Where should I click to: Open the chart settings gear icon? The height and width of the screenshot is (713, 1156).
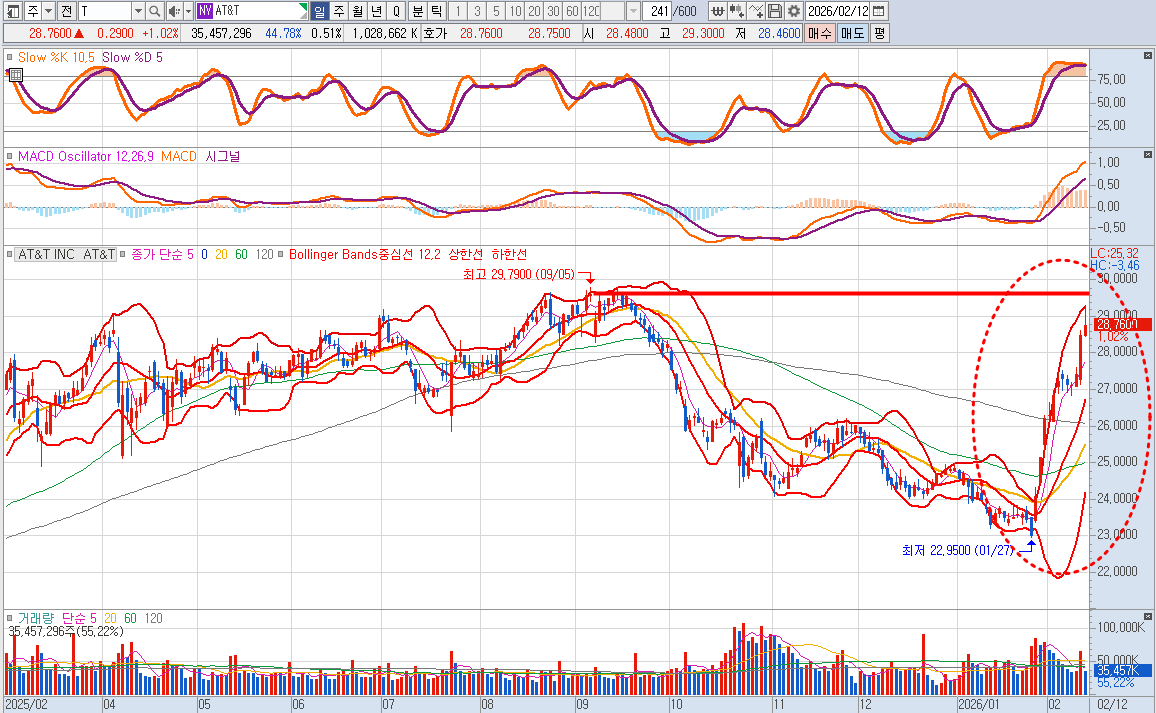tap(794, 11)
